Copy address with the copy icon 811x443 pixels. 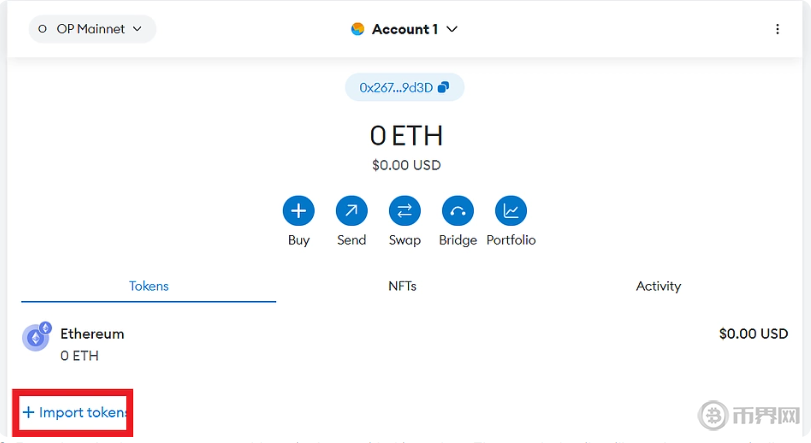443,88
